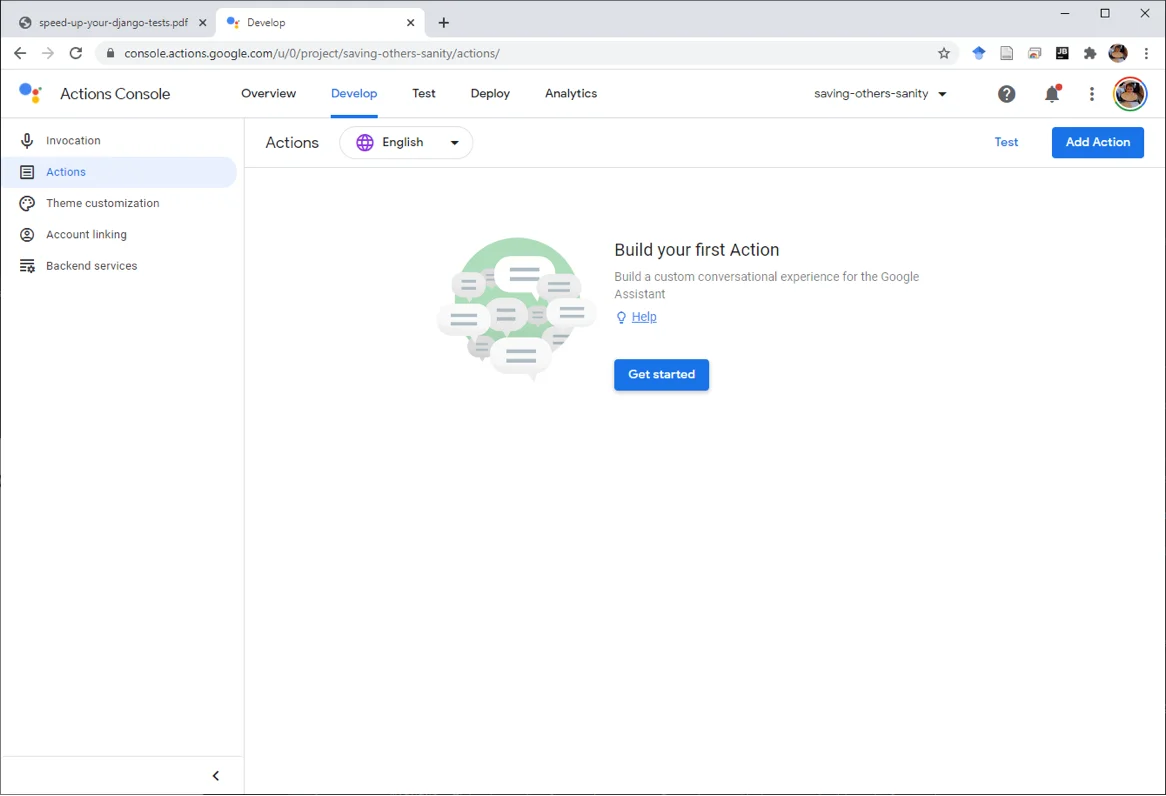Click the browser forward arrow
The height and width of the screenshot is (796, 1166).
48,53
